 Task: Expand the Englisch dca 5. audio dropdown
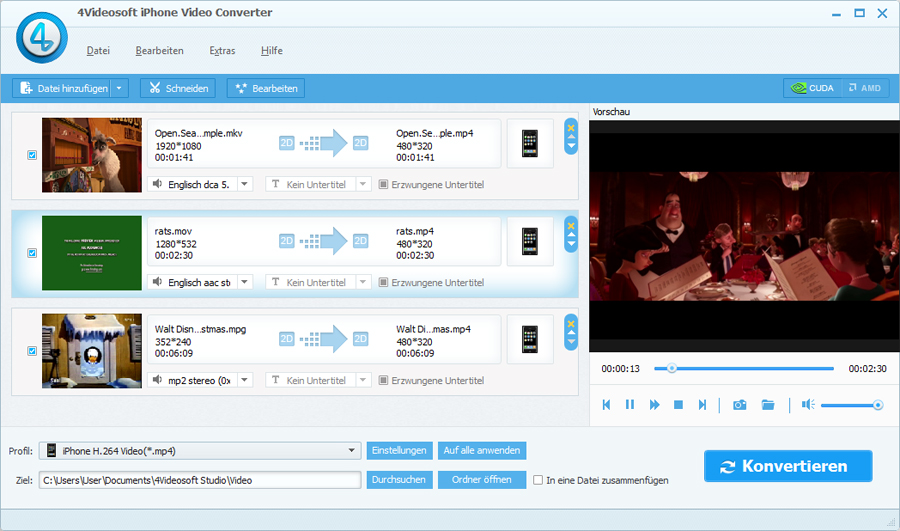point(245,184)
